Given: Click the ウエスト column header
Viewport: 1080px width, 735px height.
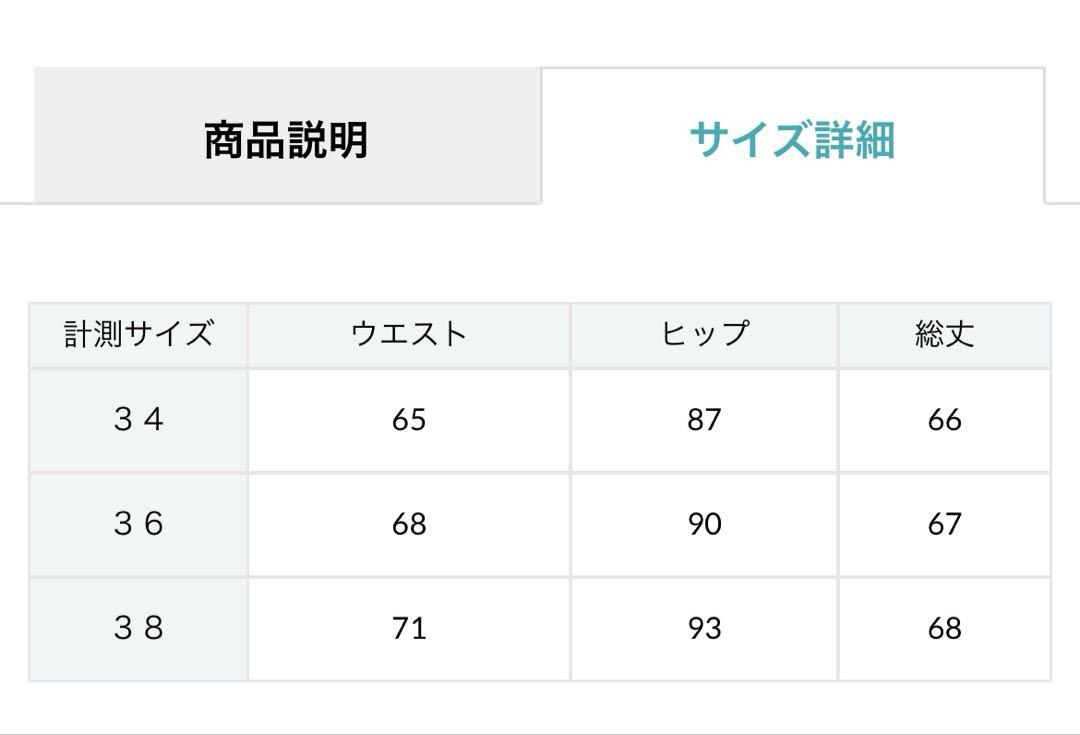Looking at the screenshot, I should [x=409, y=335].
